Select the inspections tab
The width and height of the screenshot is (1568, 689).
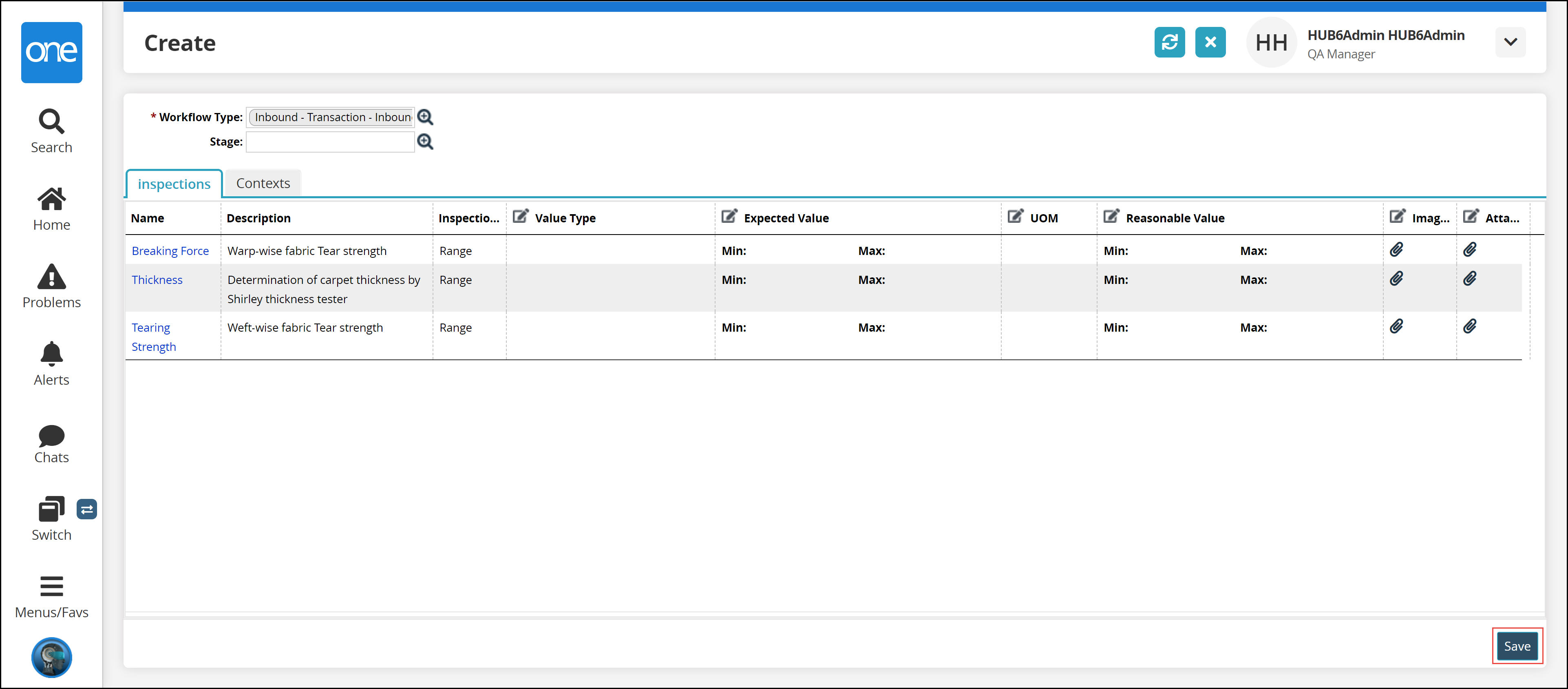coord(174,184)
